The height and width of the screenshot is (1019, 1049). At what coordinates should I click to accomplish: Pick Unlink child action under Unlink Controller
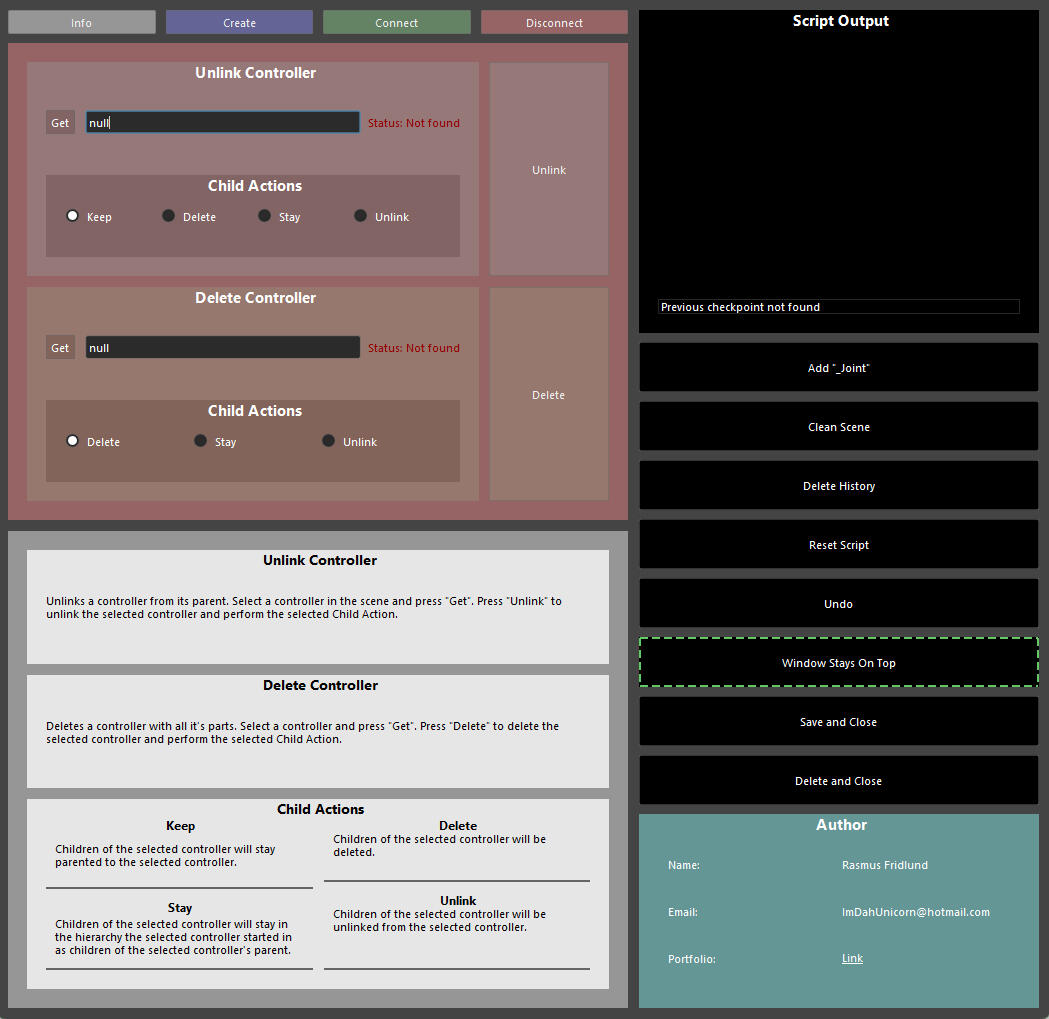361,216
